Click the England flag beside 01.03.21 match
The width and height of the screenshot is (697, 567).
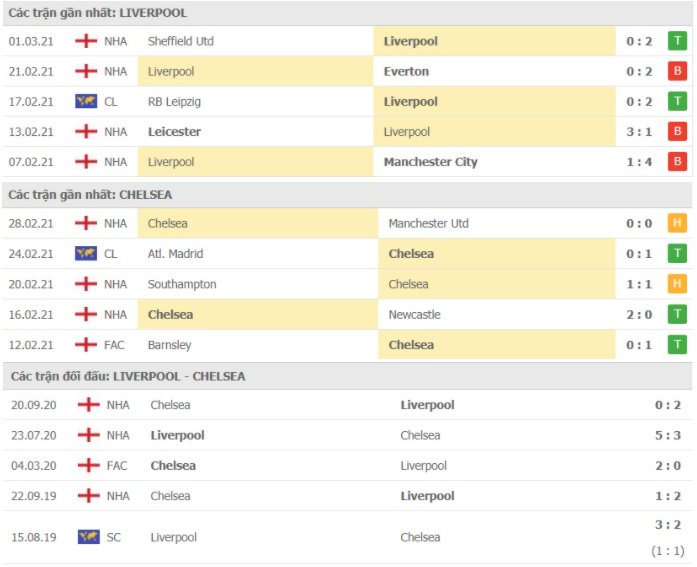pyautogui.click(x=86, y=41)
